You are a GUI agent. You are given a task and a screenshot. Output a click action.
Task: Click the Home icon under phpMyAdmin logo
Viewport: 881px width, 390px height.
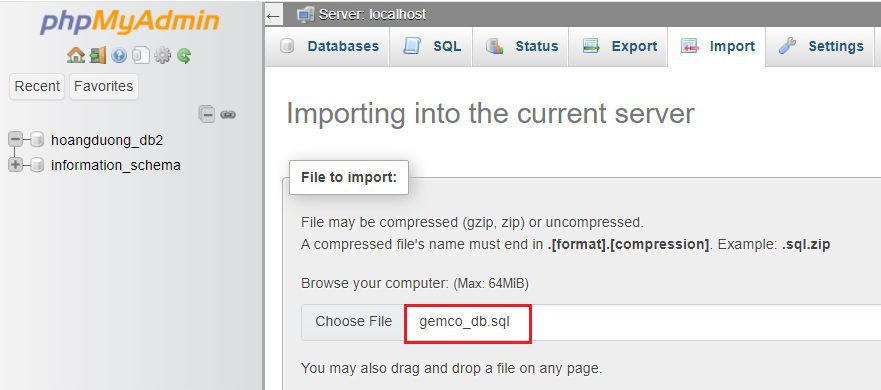tap(76, 55)
